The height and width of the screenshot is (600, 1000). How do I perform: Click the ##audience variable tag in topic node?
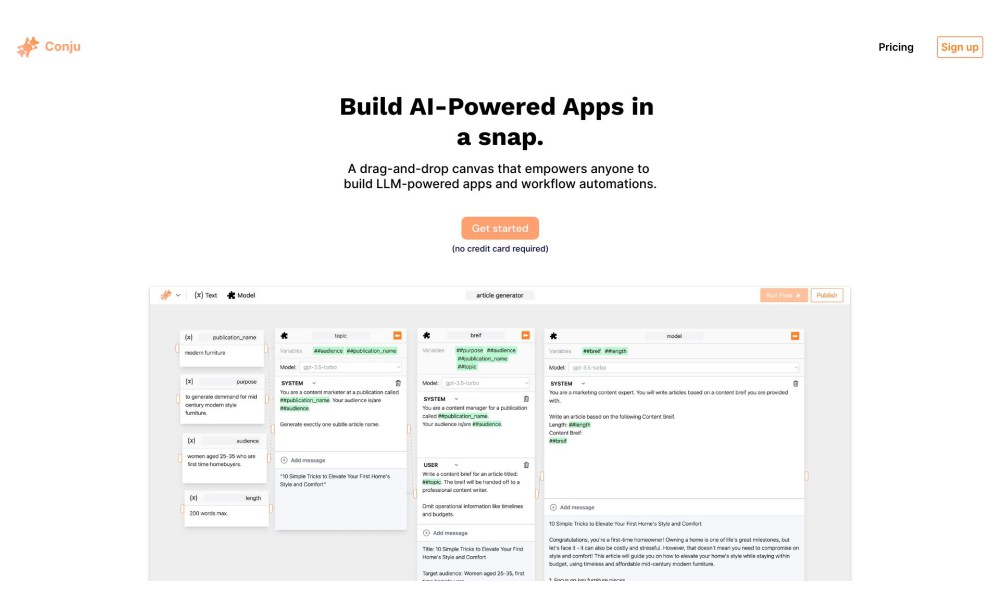(x=328, y=351)
